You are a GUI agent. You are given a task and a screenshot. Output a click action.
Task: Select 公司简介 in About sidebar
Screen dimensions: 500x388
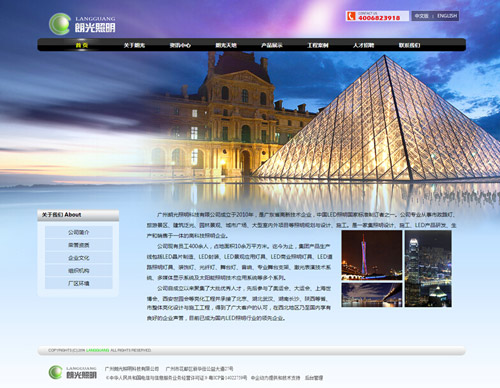pos(79,232)
